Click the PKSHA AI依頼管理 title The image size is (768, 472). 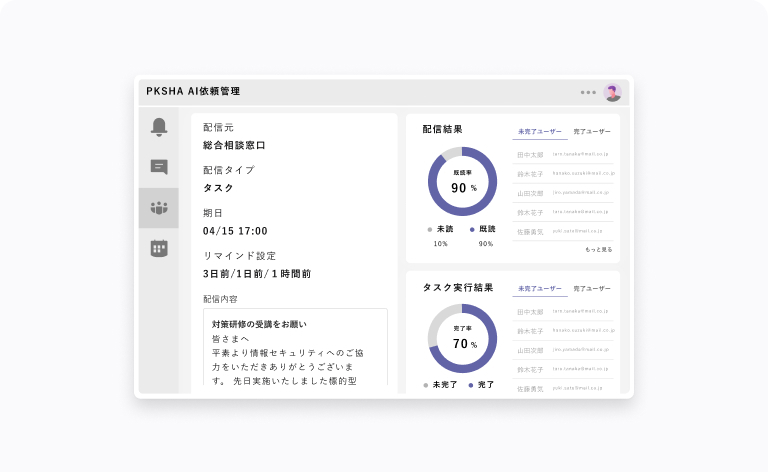coord(193,91)
